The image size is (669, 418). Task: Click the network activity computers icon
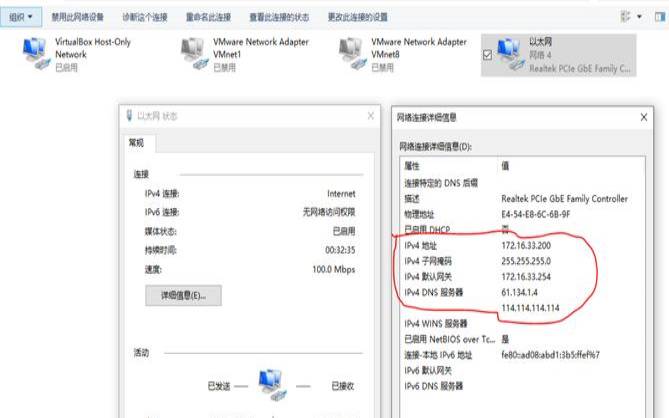269,384
